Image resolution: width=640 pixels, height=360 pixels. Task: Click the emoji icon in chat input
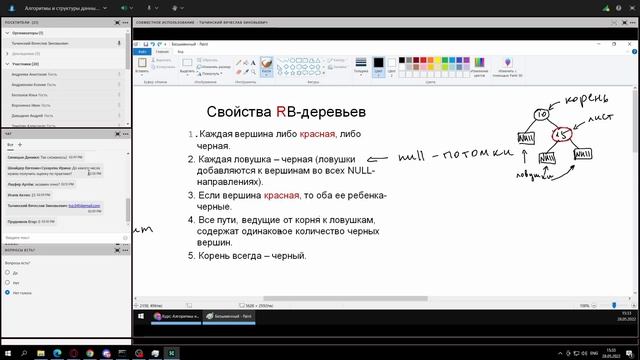[x=125, y=238]
